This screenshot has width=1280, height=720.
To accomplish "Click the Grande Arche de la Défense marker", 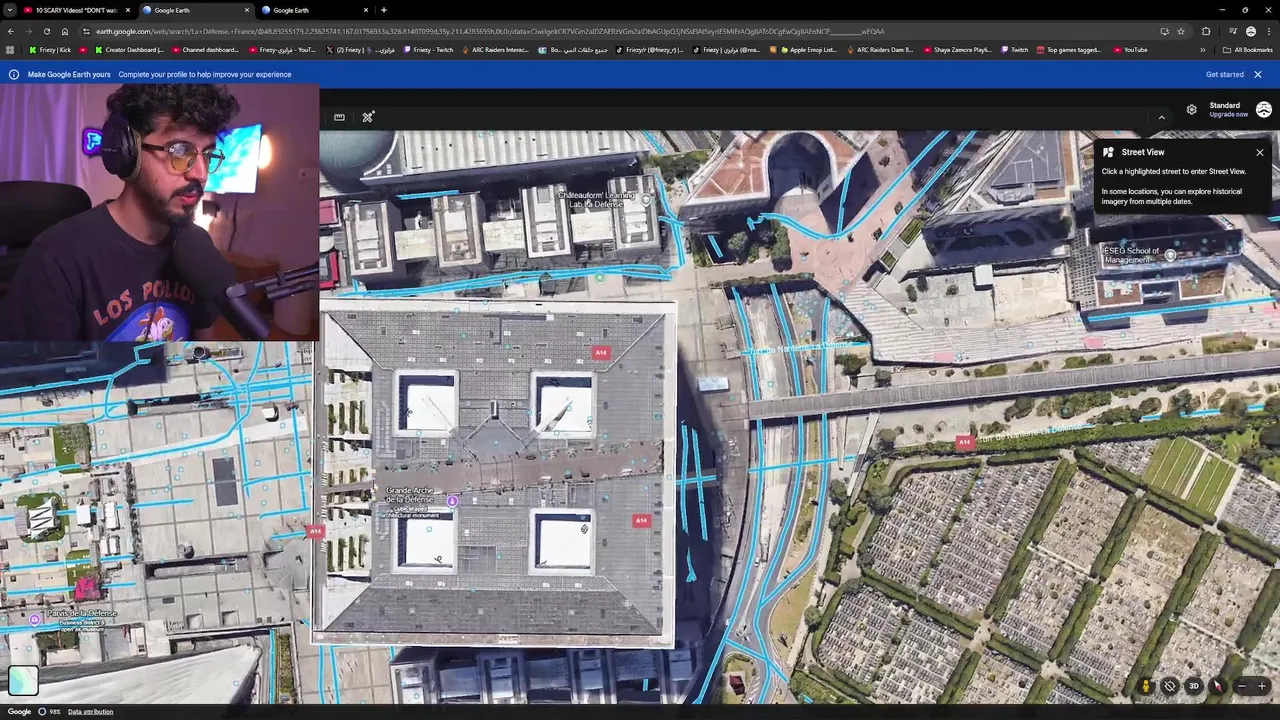I will 452,501.
